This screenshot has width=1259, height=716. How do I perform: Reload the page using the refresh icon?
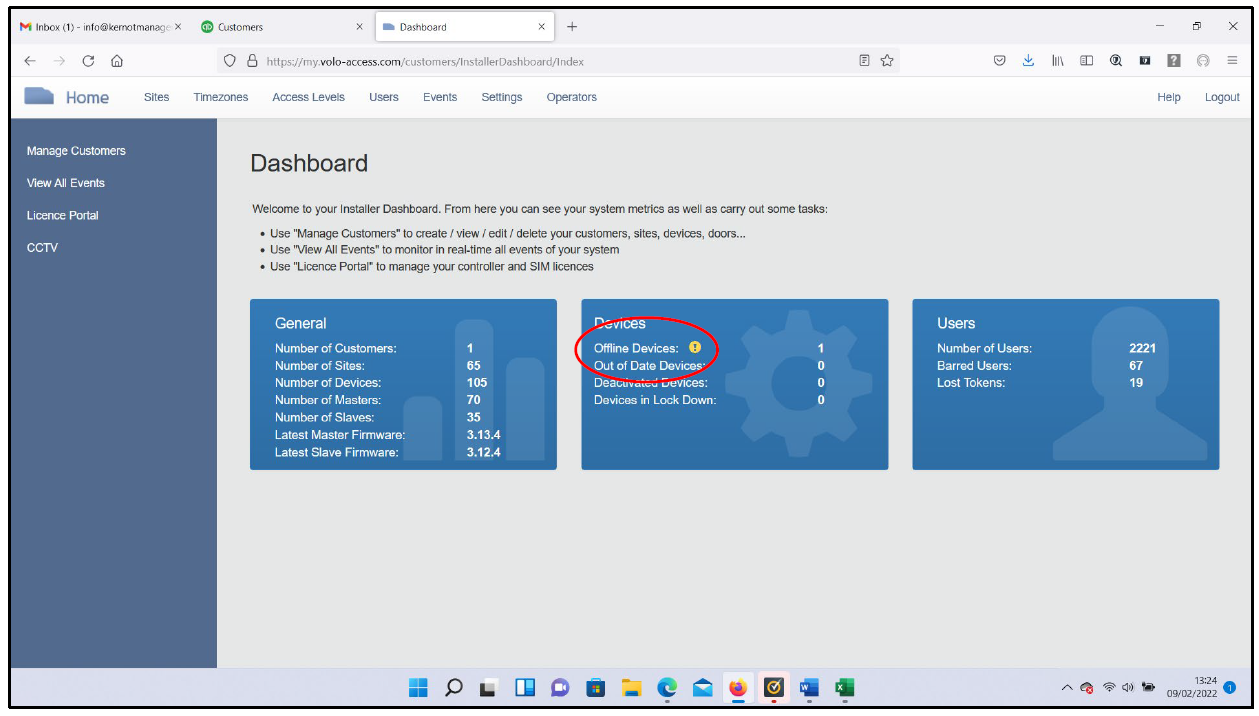pos(88,60)
